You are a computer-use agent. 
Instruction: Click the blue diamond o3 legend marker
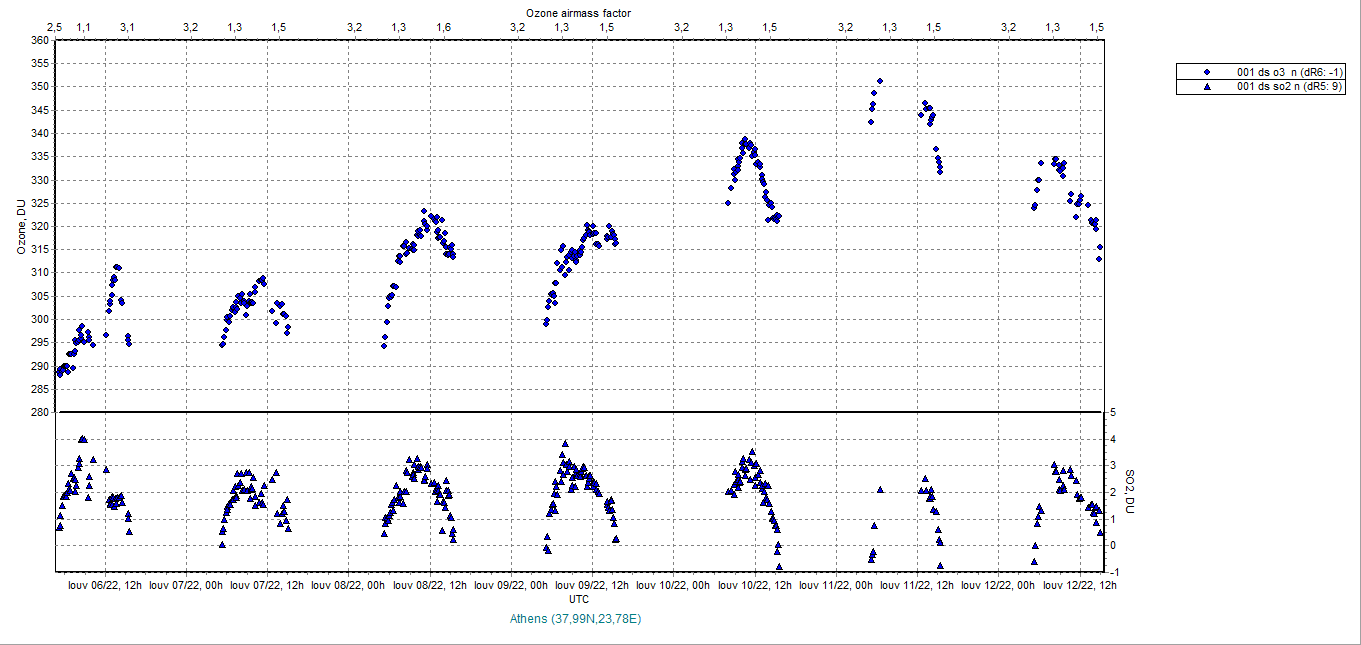[x=1206, y=72]
